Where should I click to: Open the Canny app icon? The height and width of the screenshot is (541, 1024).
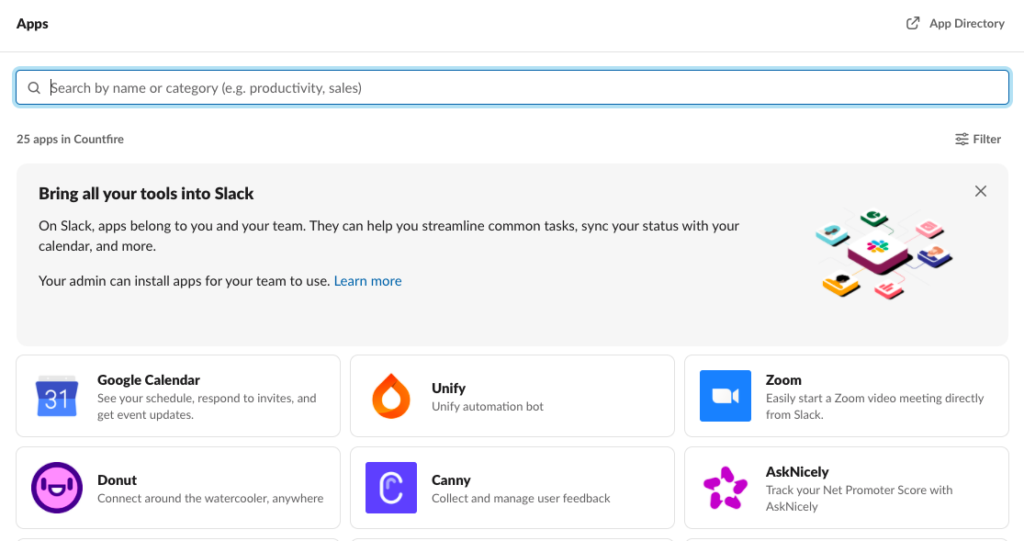[391, 487]
